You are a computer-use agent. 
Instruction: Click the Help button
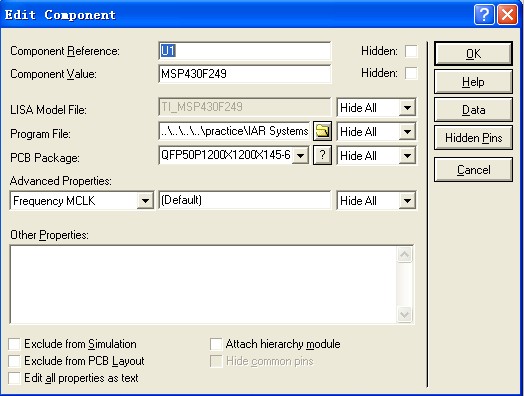pyautogui.click(x=473, y=82)
